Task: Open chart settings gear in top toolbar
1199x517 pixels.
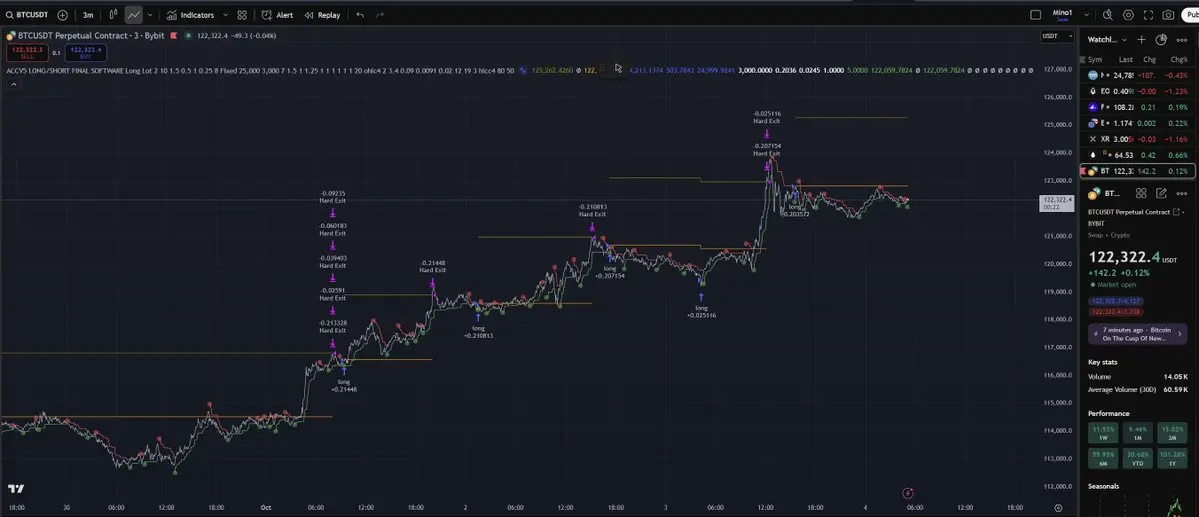Action: coord(1128,15)
